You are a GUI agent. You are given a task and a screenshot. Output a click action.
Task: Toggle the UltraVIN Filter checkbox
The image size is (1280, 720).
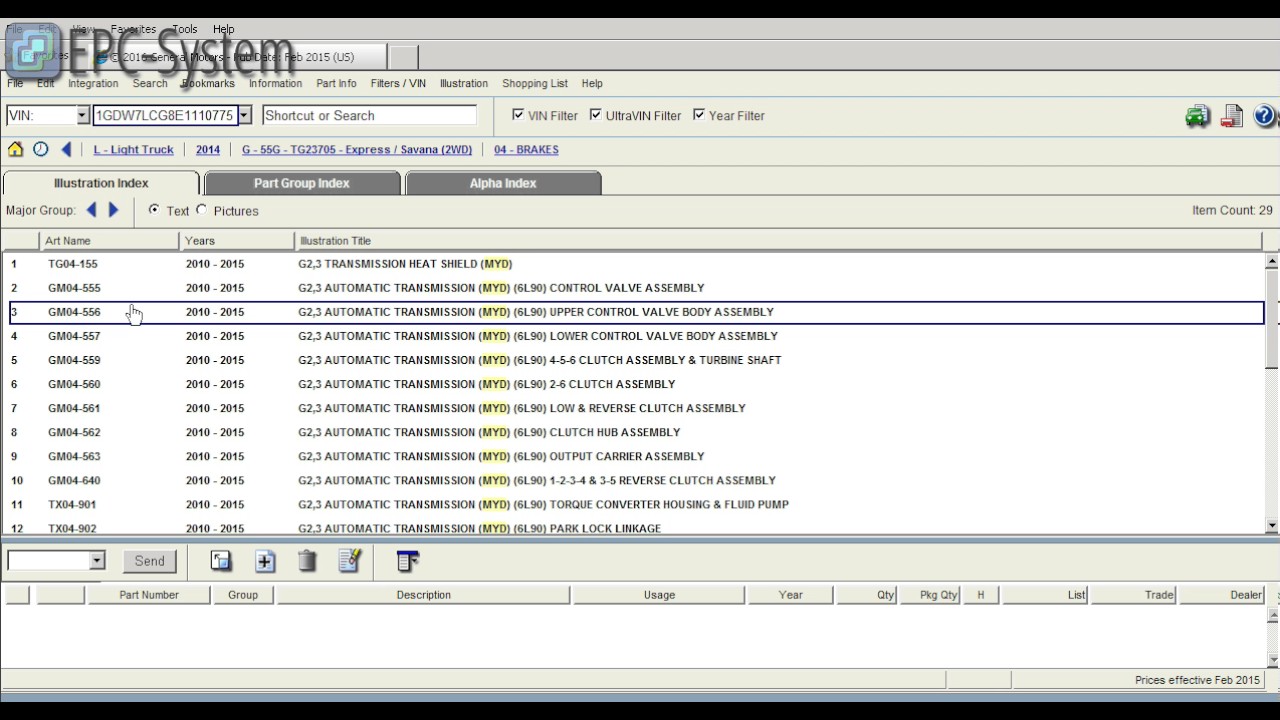coord(595,115)
